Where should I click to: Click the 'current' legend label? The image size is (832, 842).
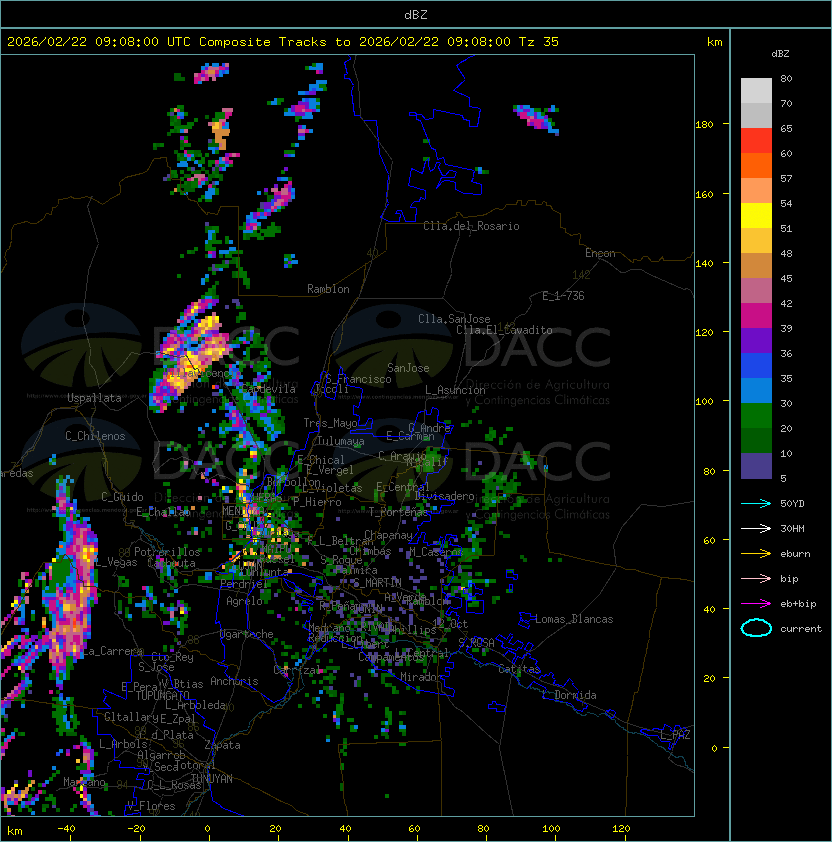coord(801,629)
